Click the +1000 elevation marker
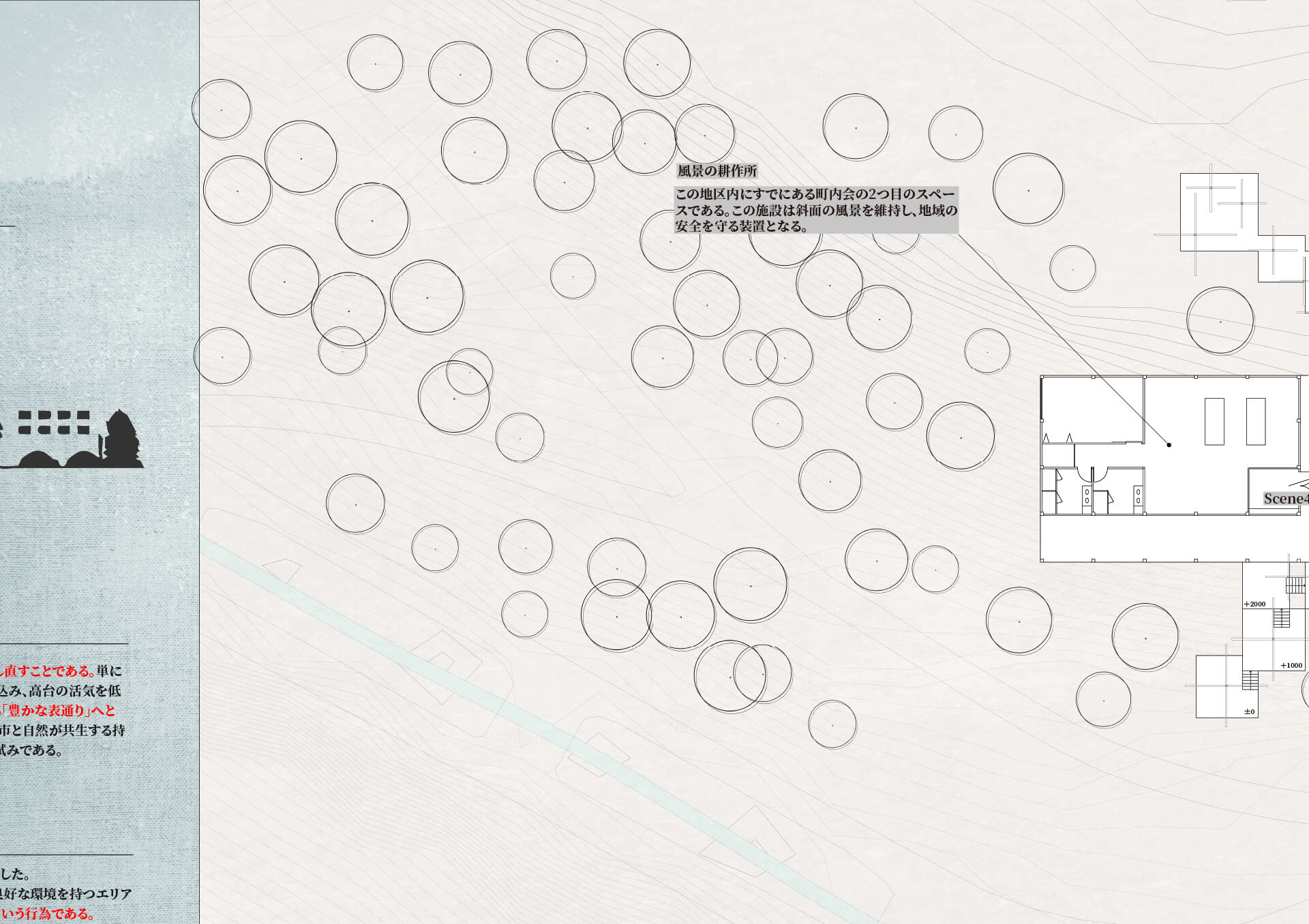Viewport: 1309px width, 924px height. pos(1291,665)
